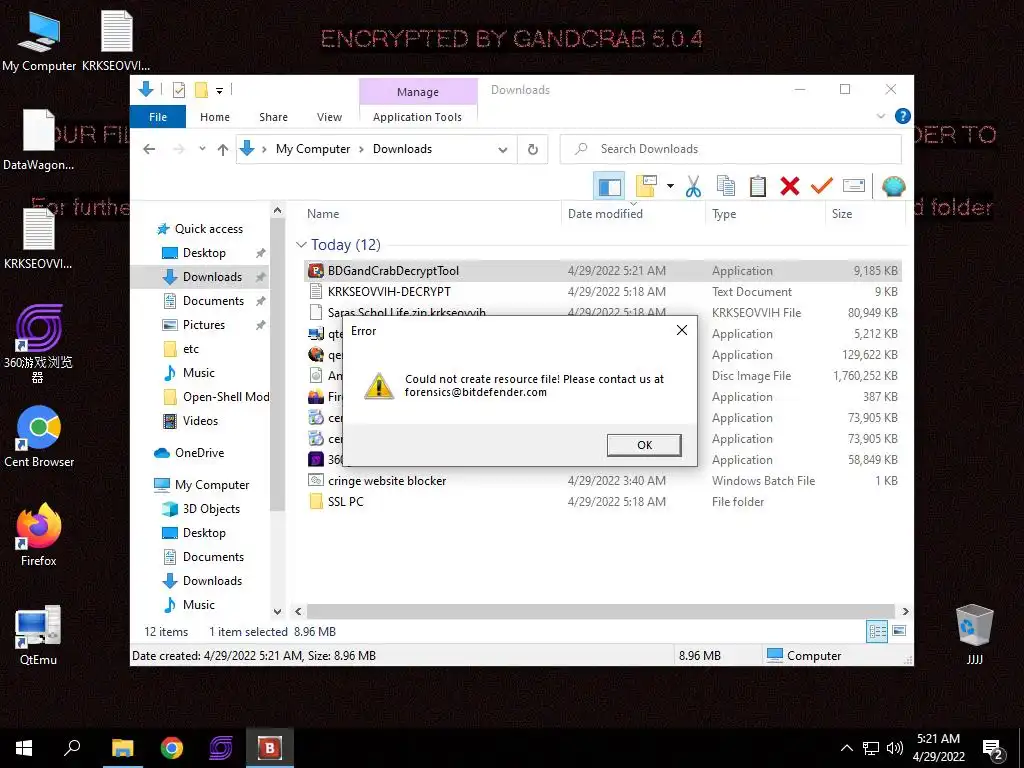Click the Paste clipboard toolbar icon
1024x768 pixels.
(x=758, y=186)
